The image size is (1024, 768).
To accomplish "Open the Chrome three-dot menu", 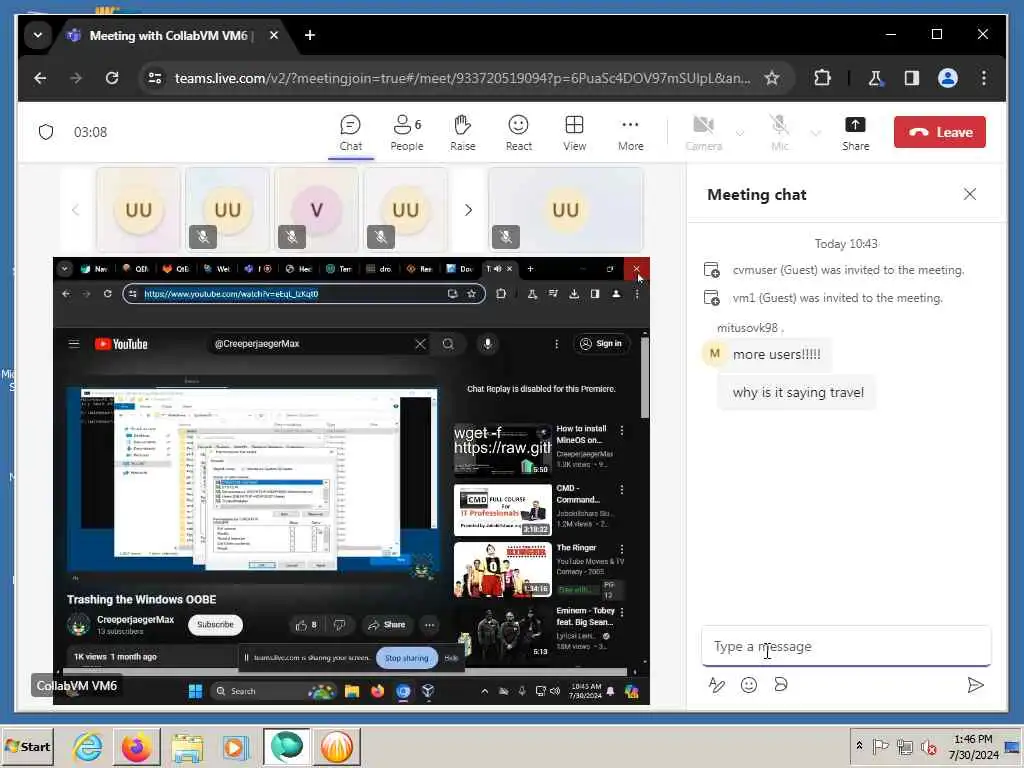I will pyautogui.click(x=984, y=78).
